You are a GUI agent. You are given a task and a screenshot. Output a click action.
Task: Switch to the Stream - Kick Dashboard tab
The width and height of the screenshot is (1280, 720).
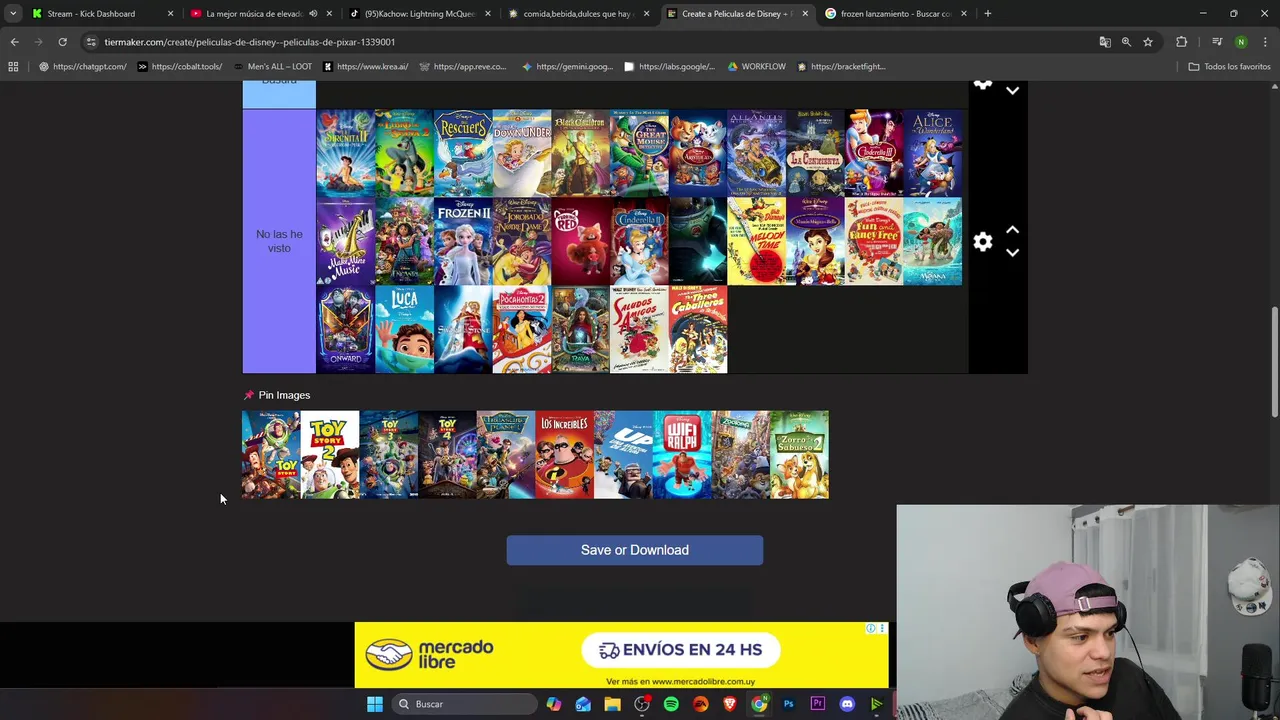(91, 14)
